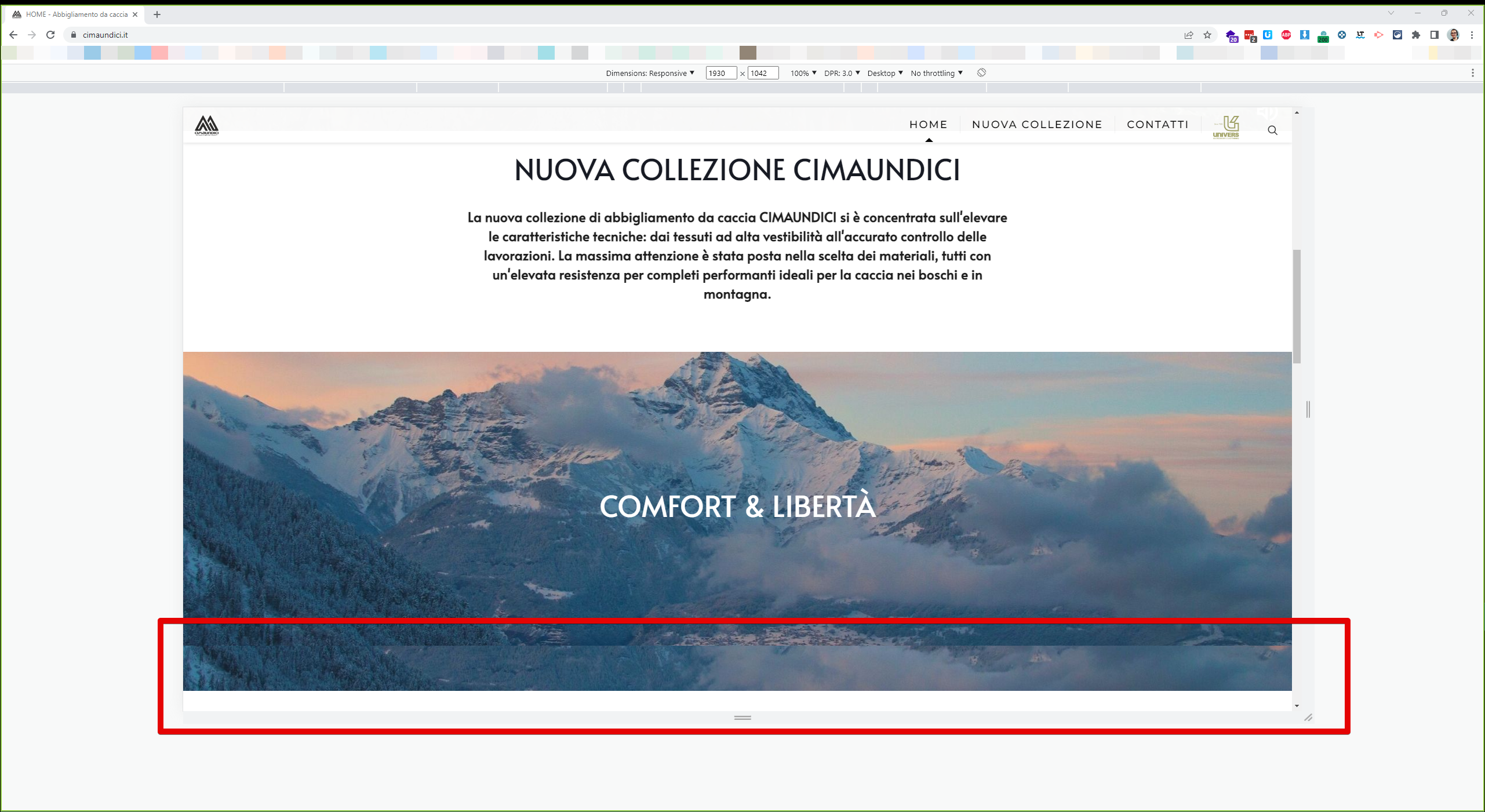Share this page using the share icon

click(1189, 35)
